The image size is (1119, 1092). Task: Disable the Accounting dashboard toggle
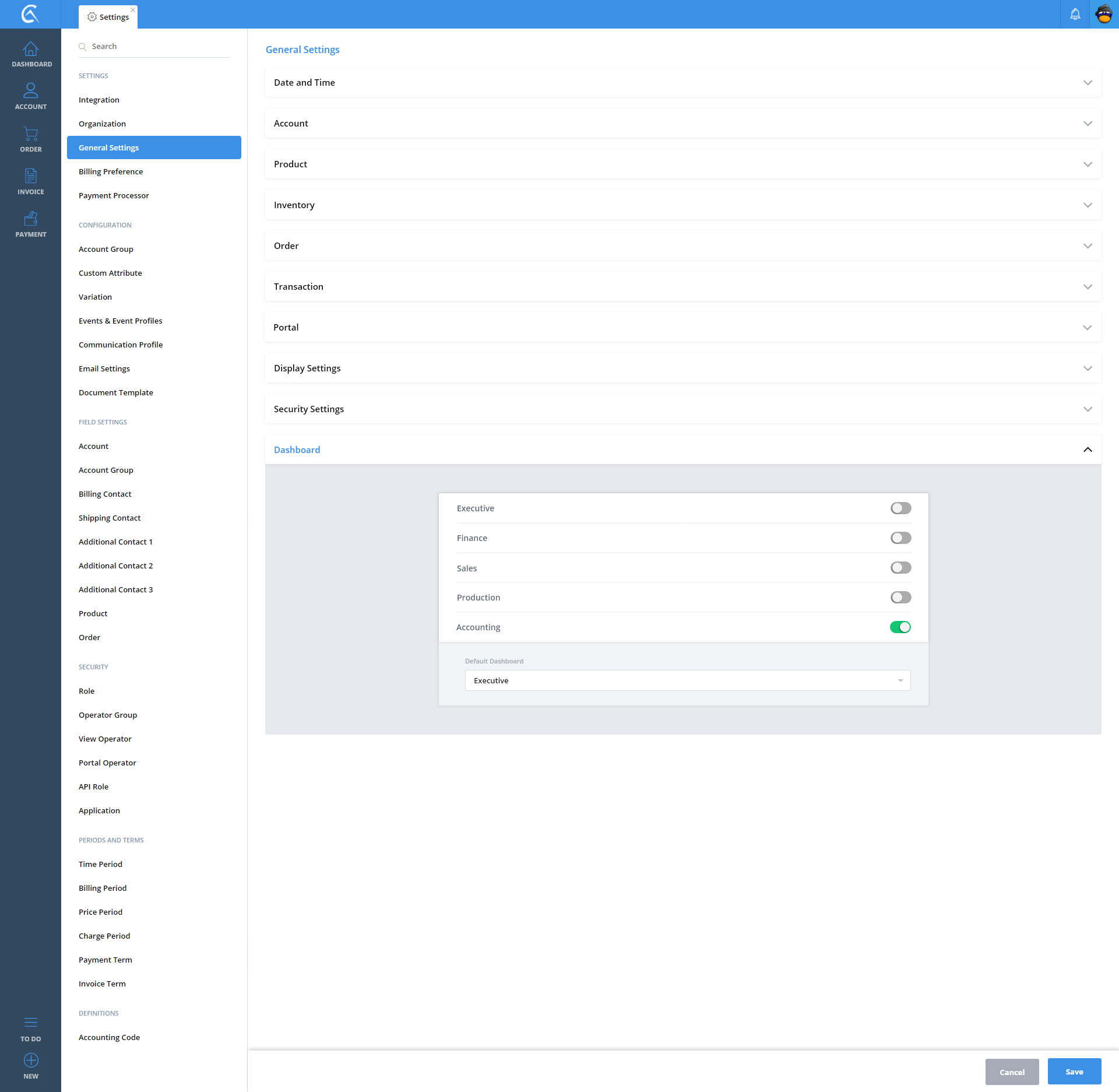pyautogui.click(x=900, y=627)
